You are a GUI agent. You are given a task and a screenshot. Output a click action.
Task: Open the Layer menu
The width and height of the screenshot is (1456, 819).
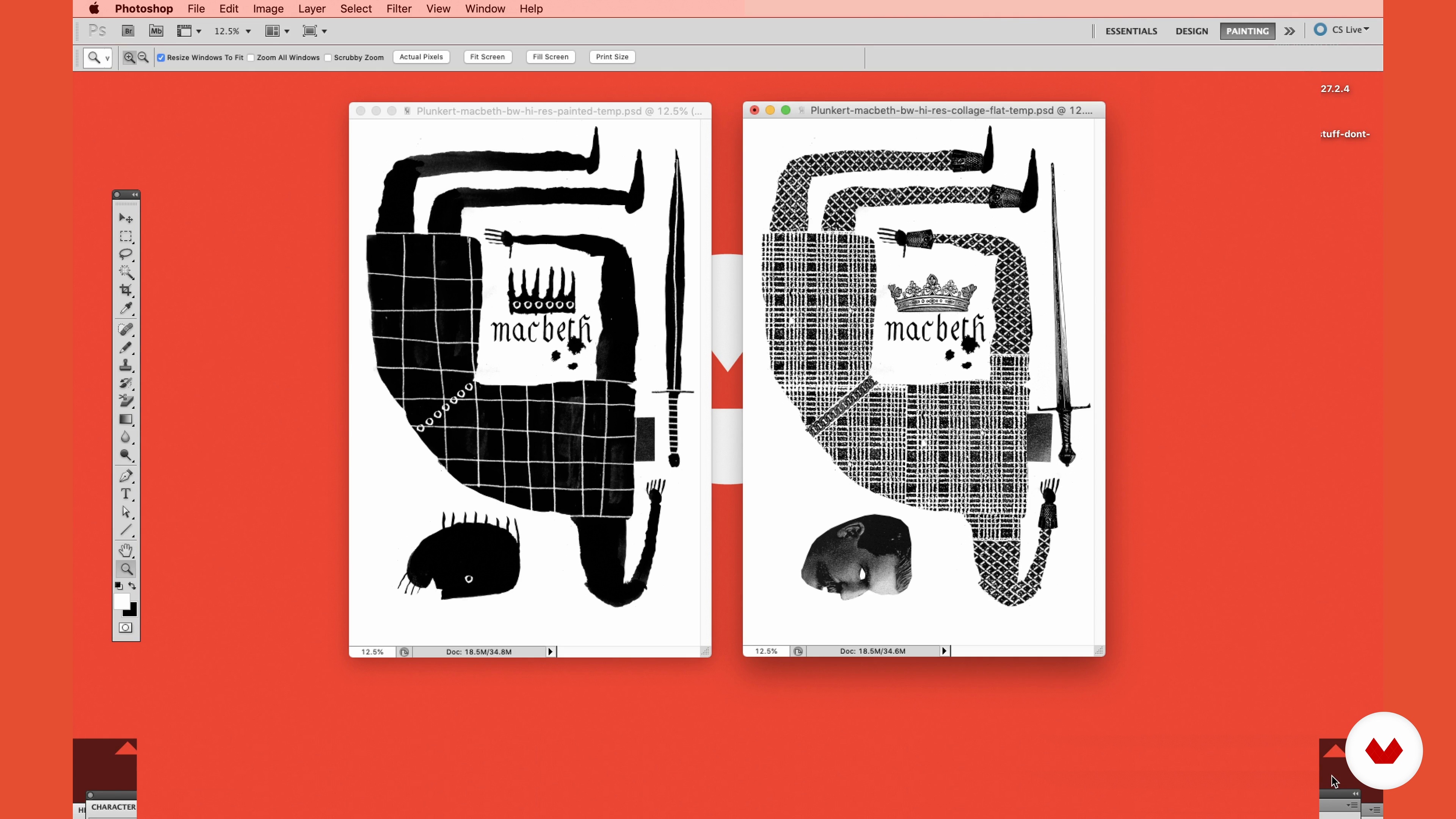click(311, 8)
